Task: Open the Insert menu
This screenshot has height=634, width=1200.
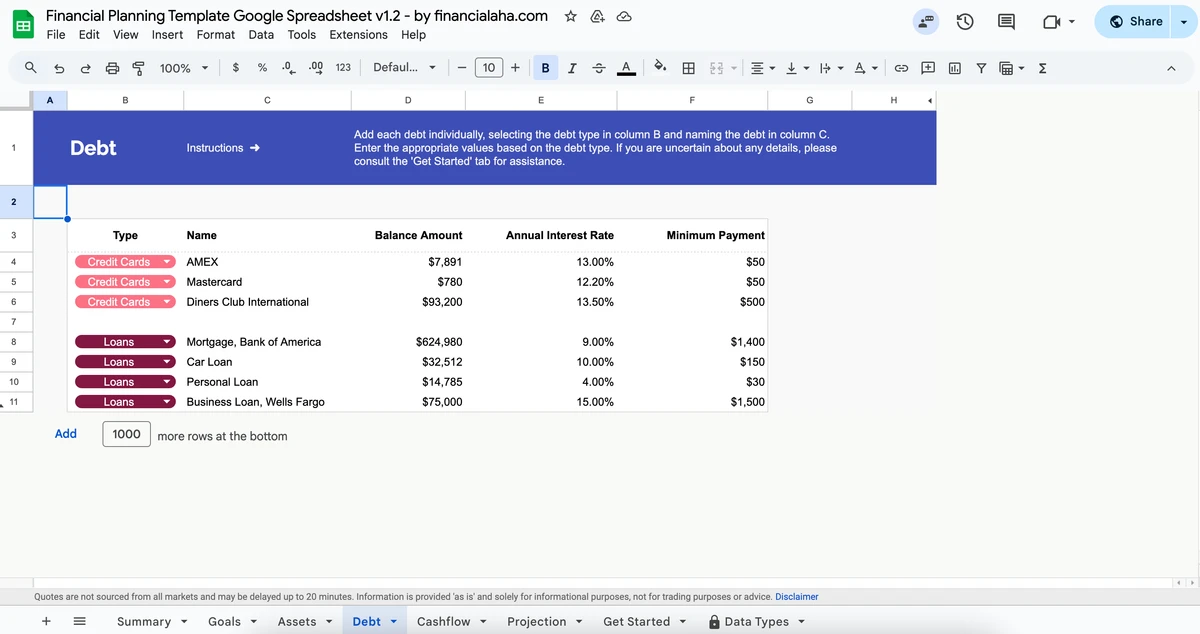Action: click(x=167, y=34)
